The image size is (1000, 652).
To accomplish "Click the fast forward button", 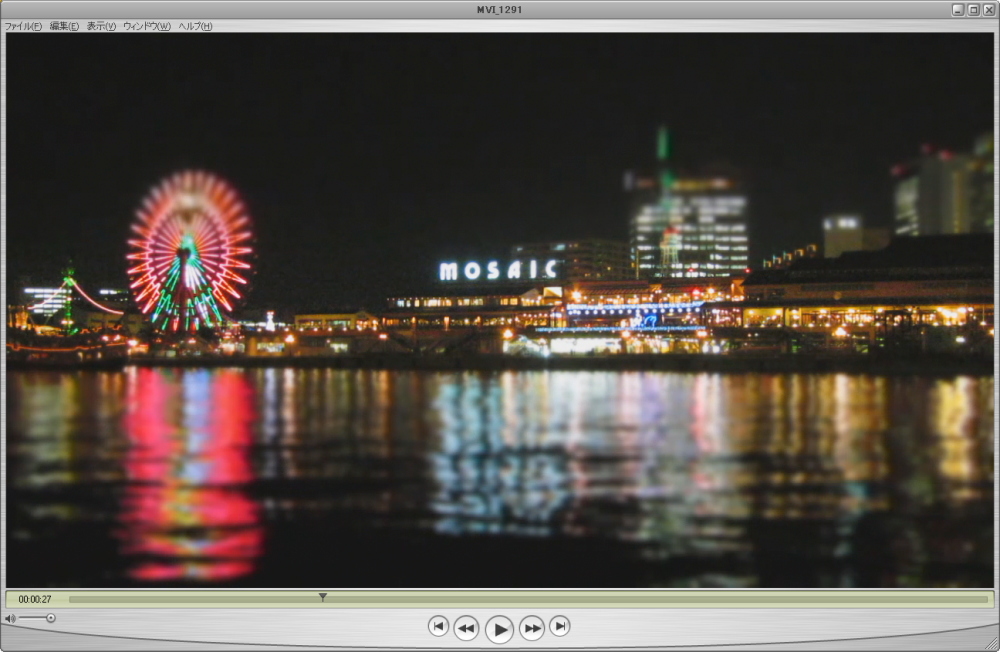I will click(532, 628).
